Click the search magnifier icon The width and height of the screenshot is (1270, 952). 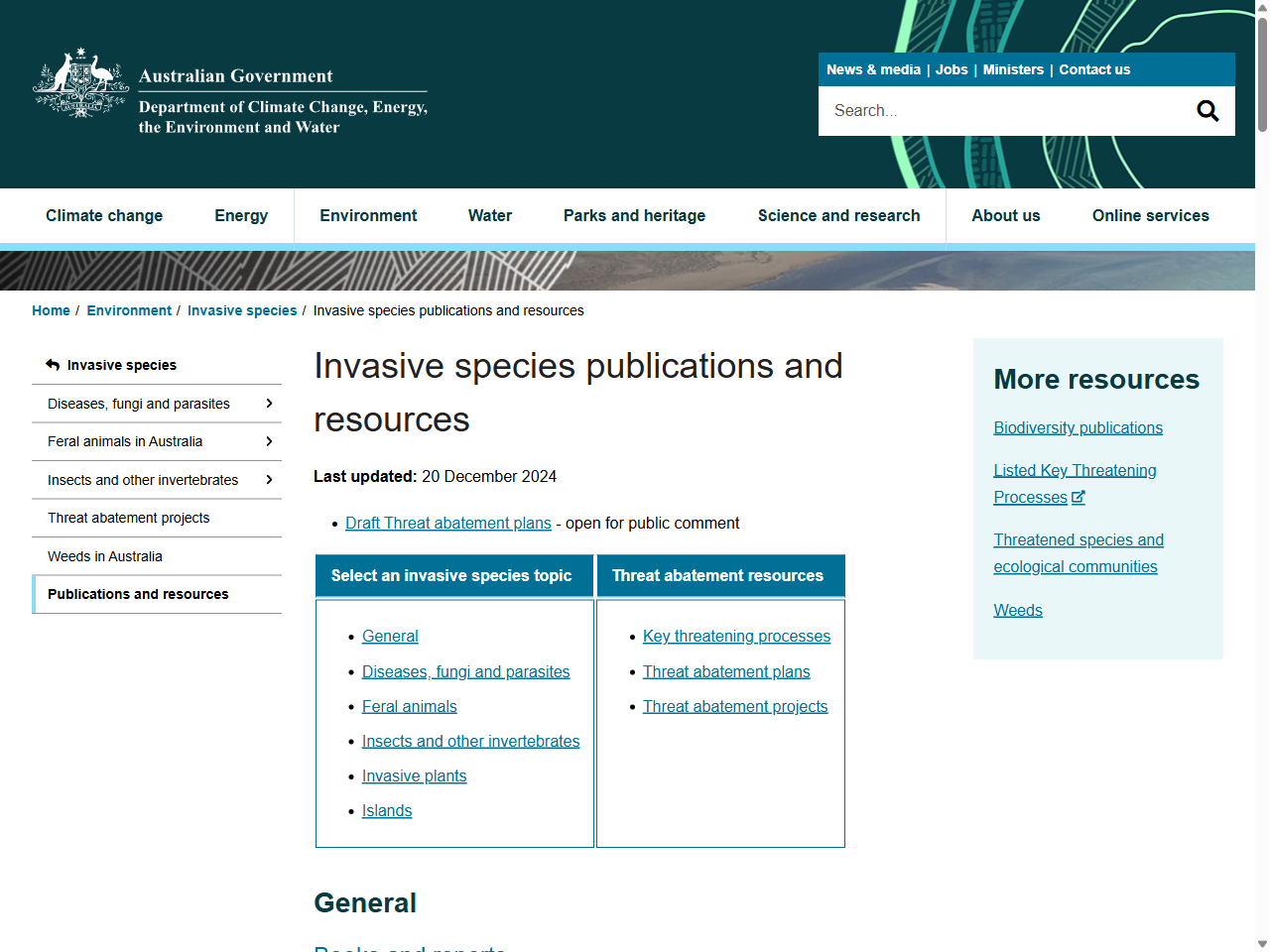(x=1206, y=110)
